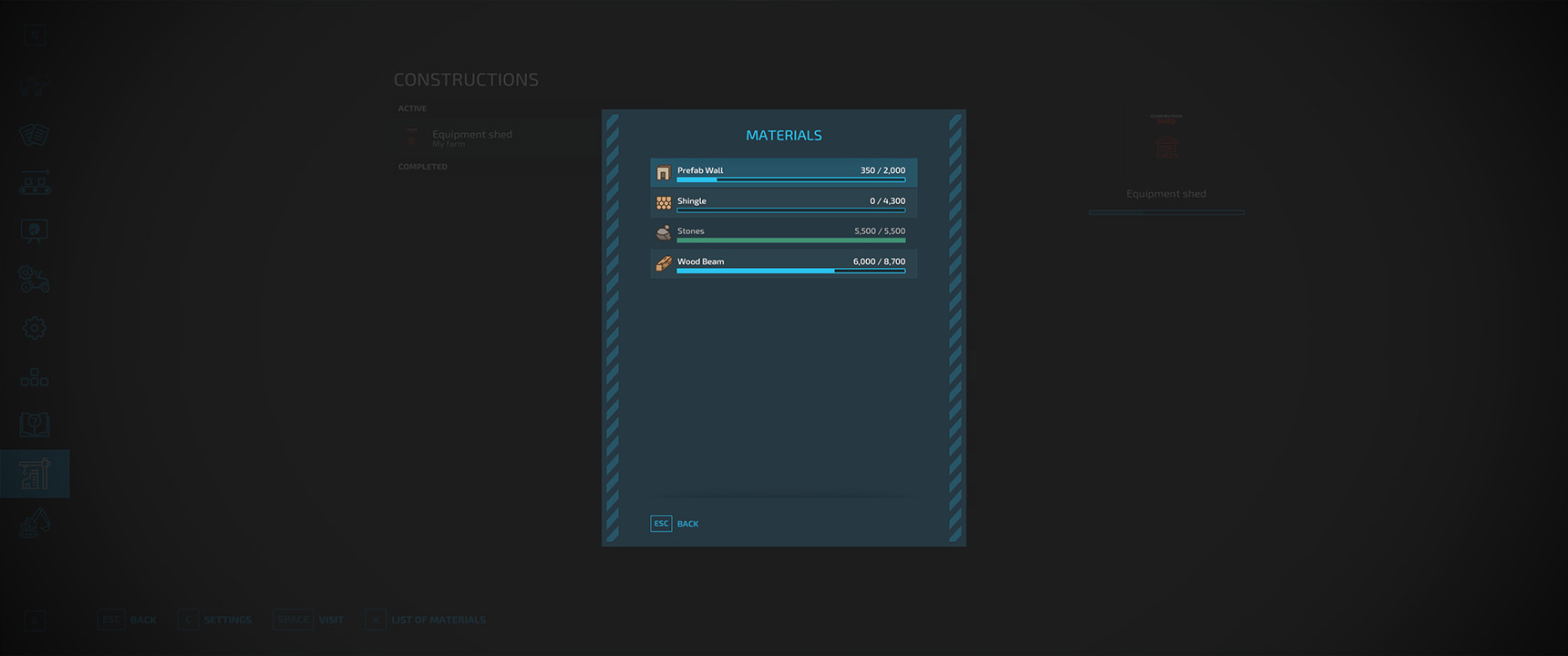Open the excavator sidebar page icon
The width and height of the screenshot is (1568, 656).
pyautogui.click(x=35, y=523)
